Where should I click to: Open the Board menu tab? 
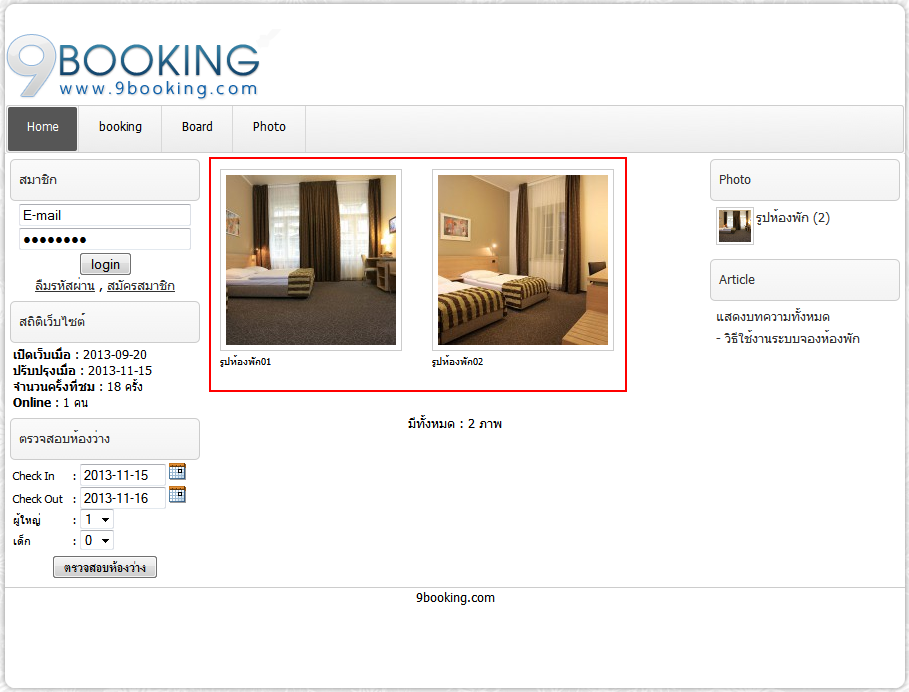point(197,128)
